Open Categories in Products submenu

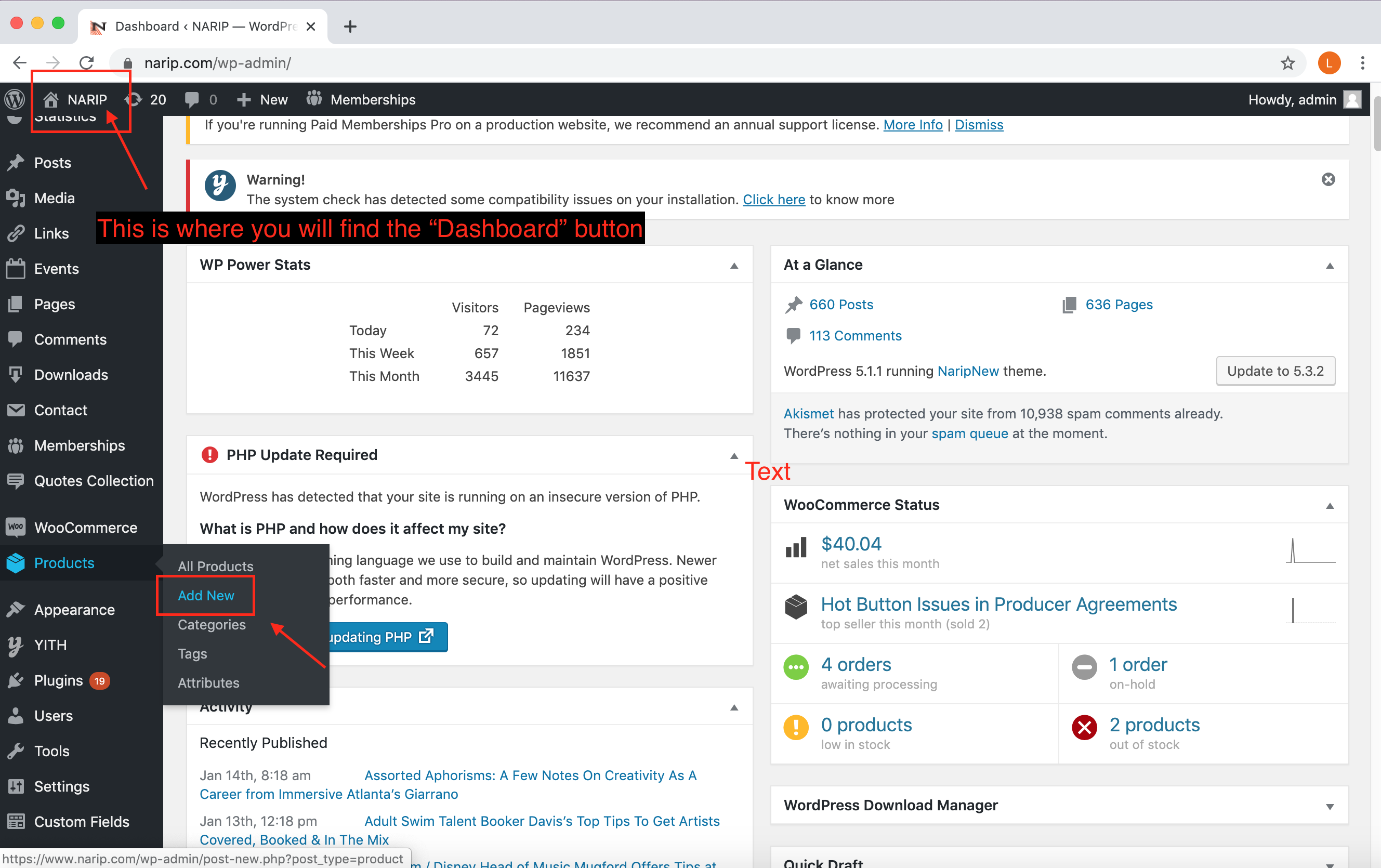coord(211,625)
